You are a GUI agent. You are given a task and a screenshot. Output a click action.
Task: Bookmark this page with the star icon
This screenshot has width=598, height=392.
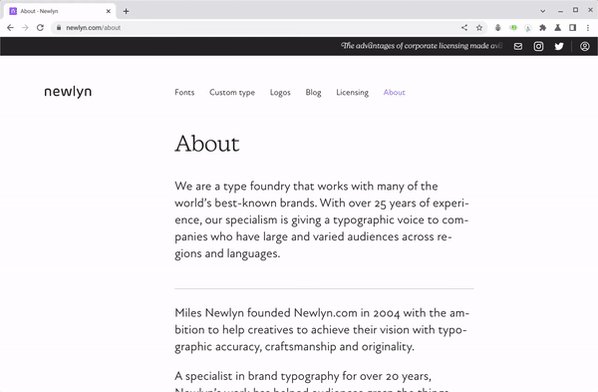tap(479, 27)
